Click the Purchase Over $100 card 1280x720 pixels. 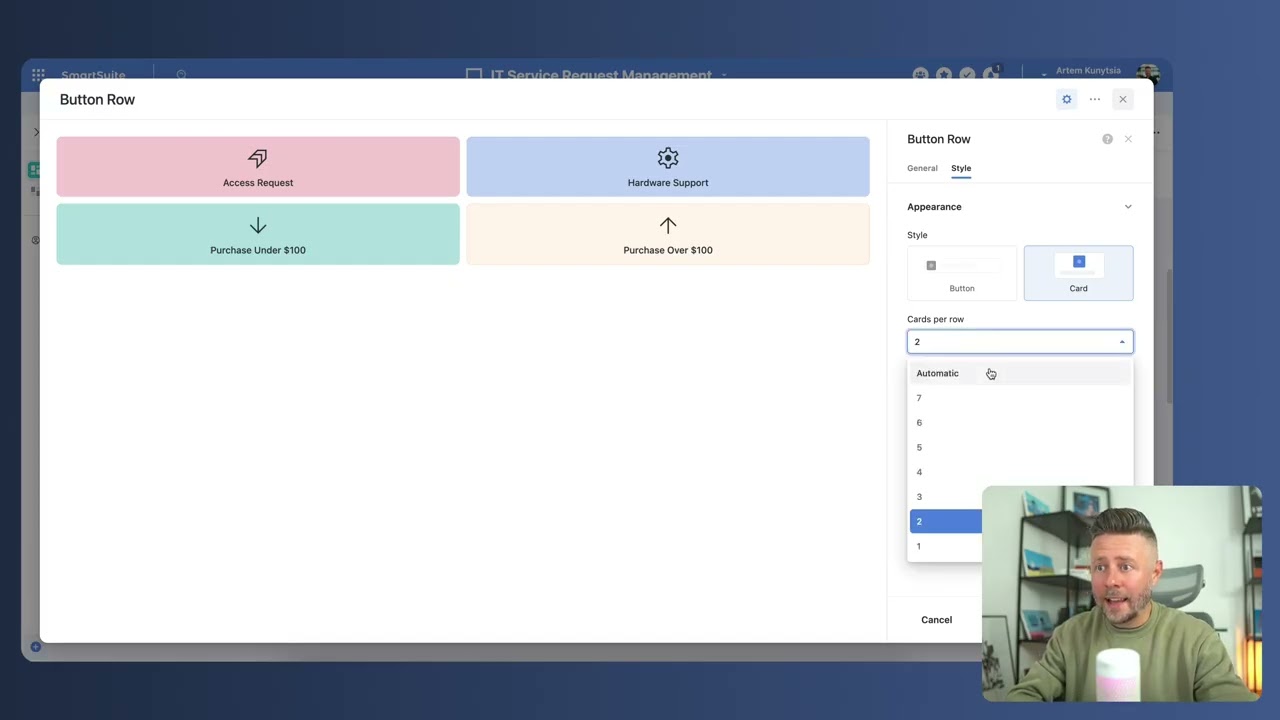(x=668, y=234)
